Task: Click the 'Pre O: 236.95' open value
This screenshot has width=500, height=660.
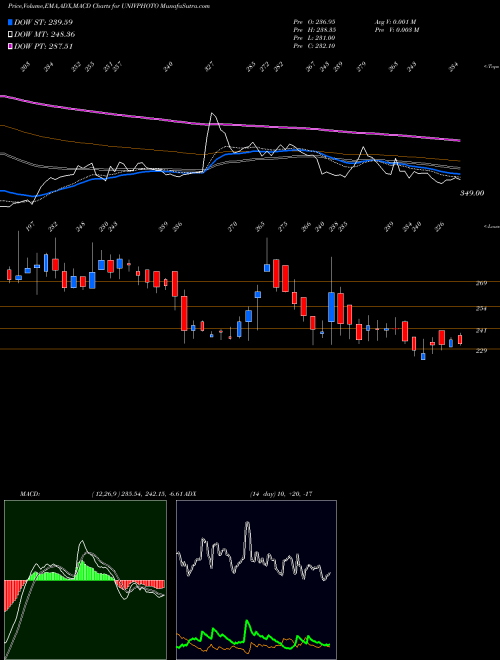Action: coord(314,21)
